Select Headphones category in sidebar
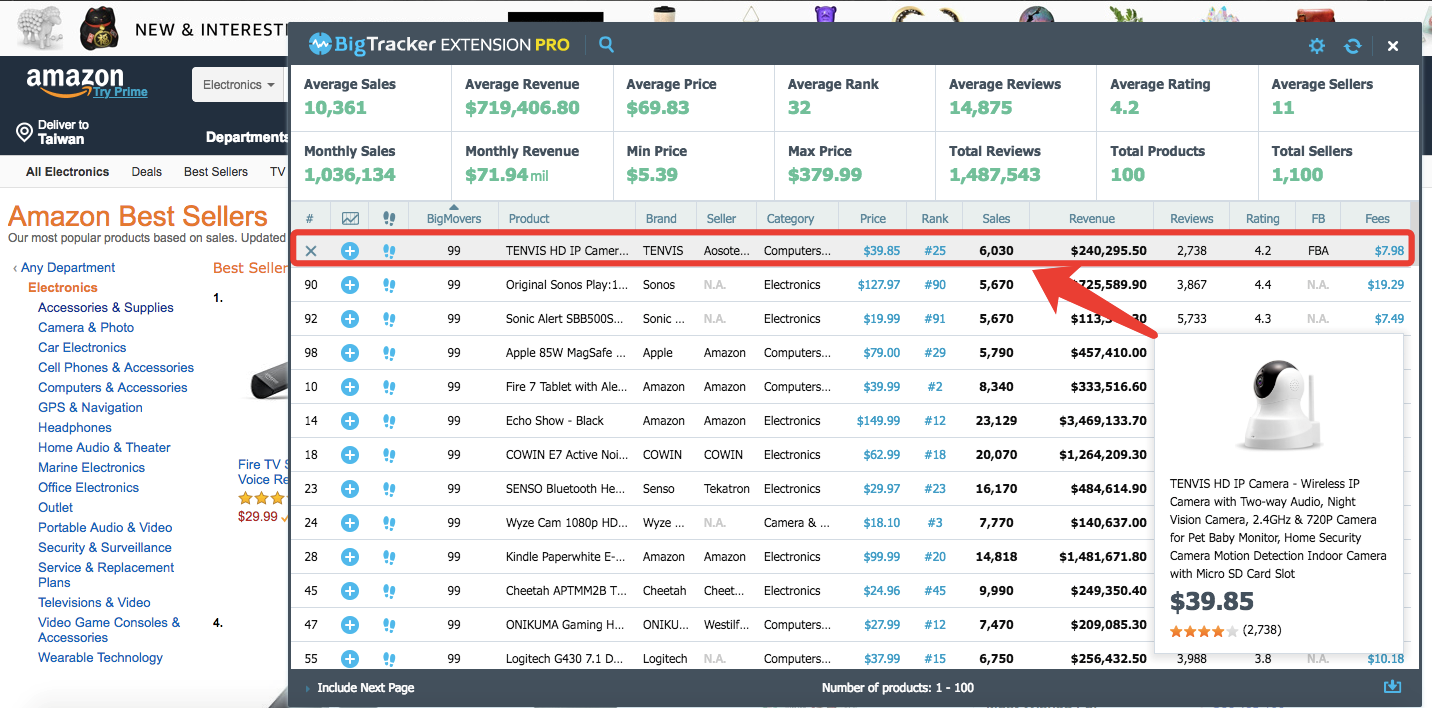The height and width of the screenshot is (708, 1432). click(x=75, y=428)
